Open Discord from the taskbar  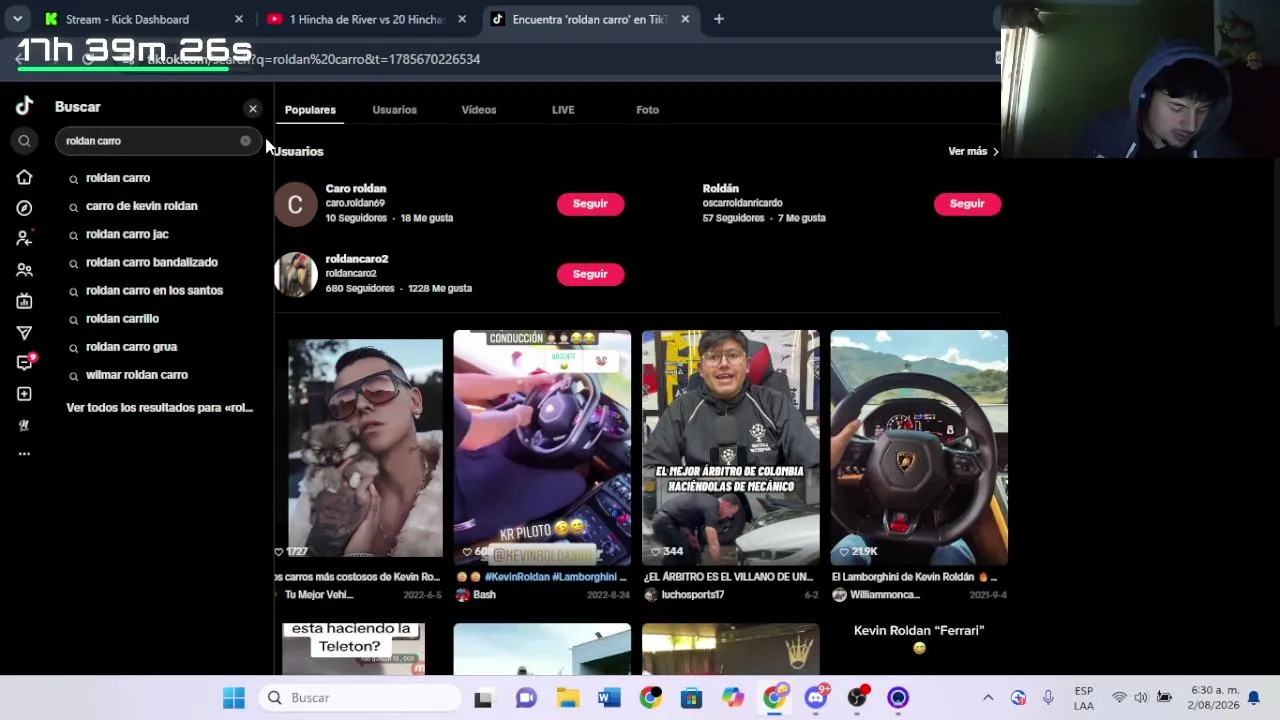[x=816, y=698]
